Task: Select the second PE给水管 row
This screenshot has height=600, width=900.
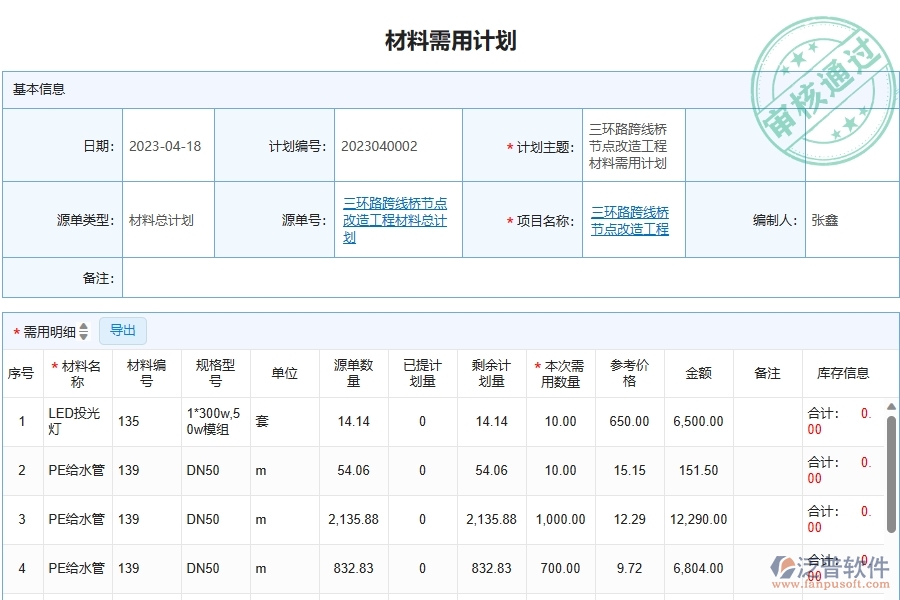Action: (300, 519)
